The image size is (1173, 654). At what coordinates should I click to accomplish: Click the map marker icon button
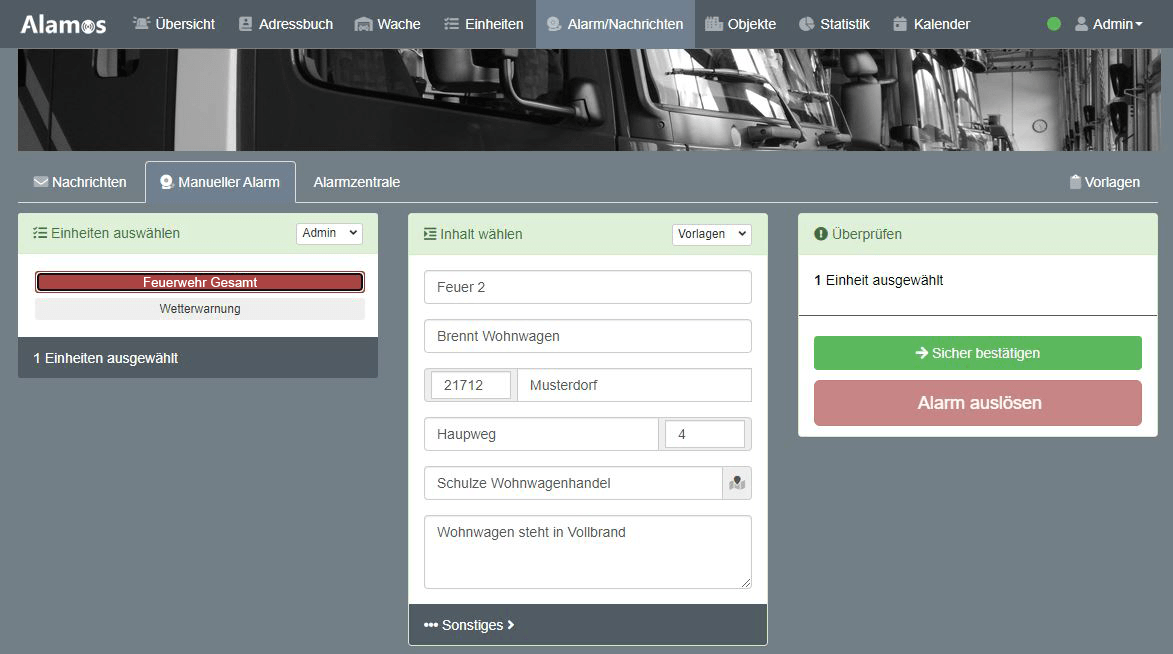click(x=737, y=483)
